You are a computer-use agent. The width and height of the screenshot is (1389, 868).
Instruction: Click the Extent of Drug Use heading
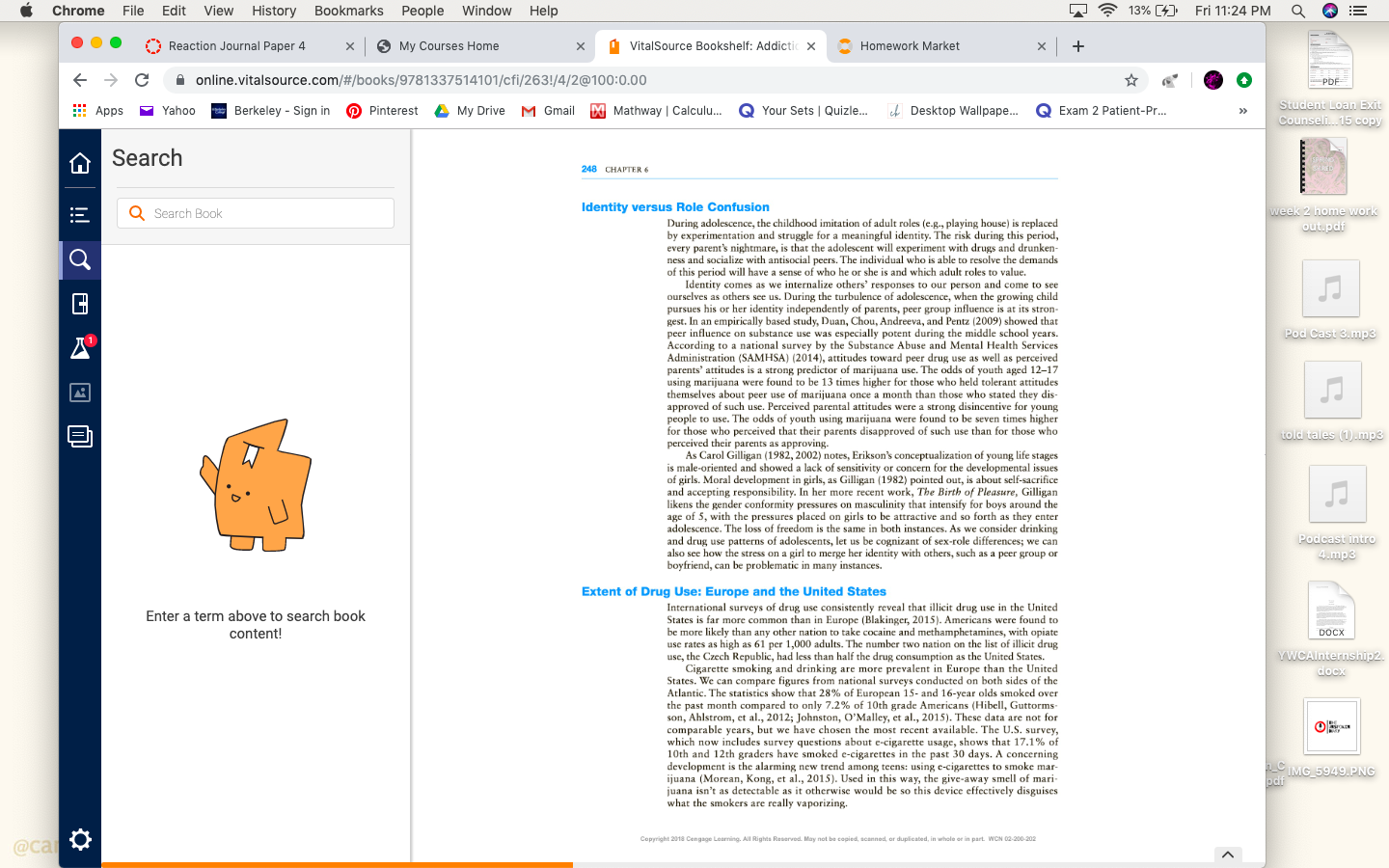[734, 592]
